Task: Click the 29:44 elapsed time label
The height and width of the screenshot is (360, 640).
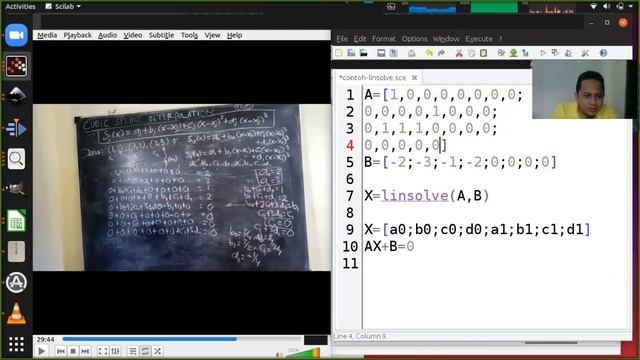Action: coord(45,339)
